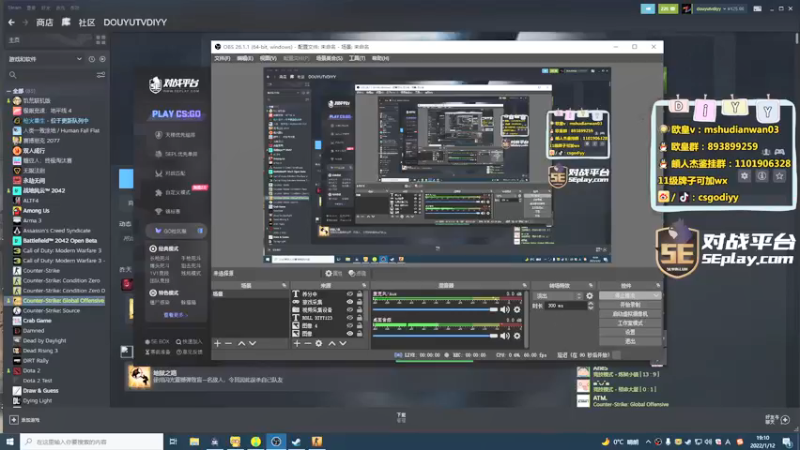Adjust transition duration stepper at 300 ms
The image size is (800, 450).
pos(591,306)
